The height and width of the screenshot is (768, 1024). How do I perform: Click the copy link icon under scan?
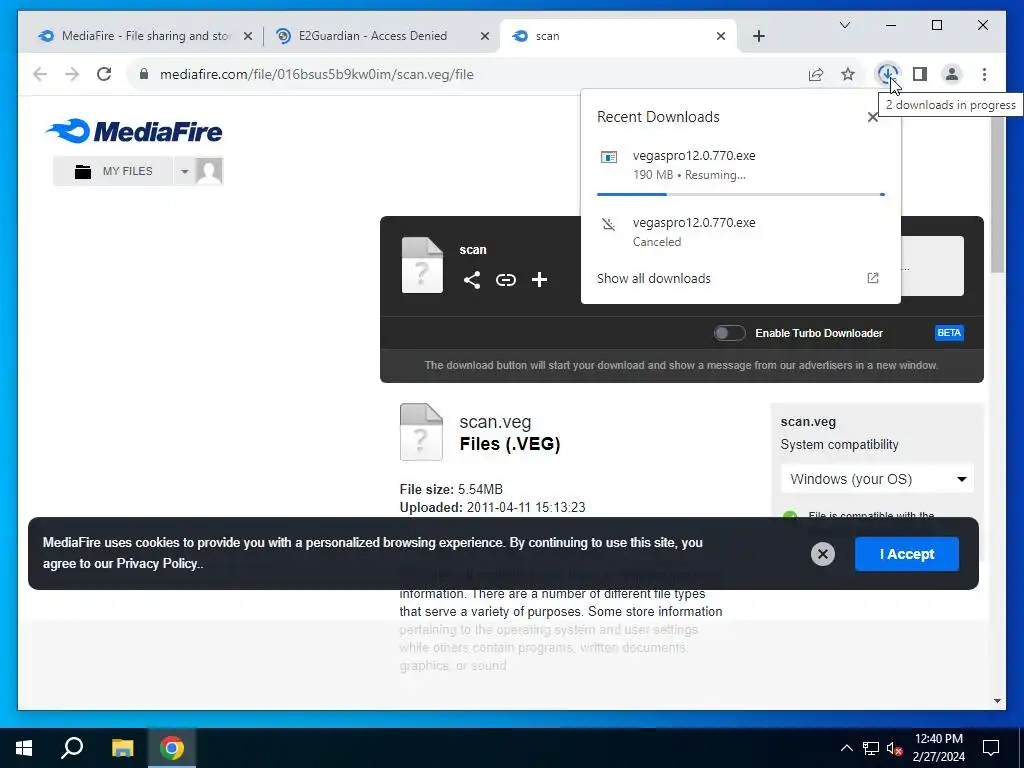click(505, 280)
